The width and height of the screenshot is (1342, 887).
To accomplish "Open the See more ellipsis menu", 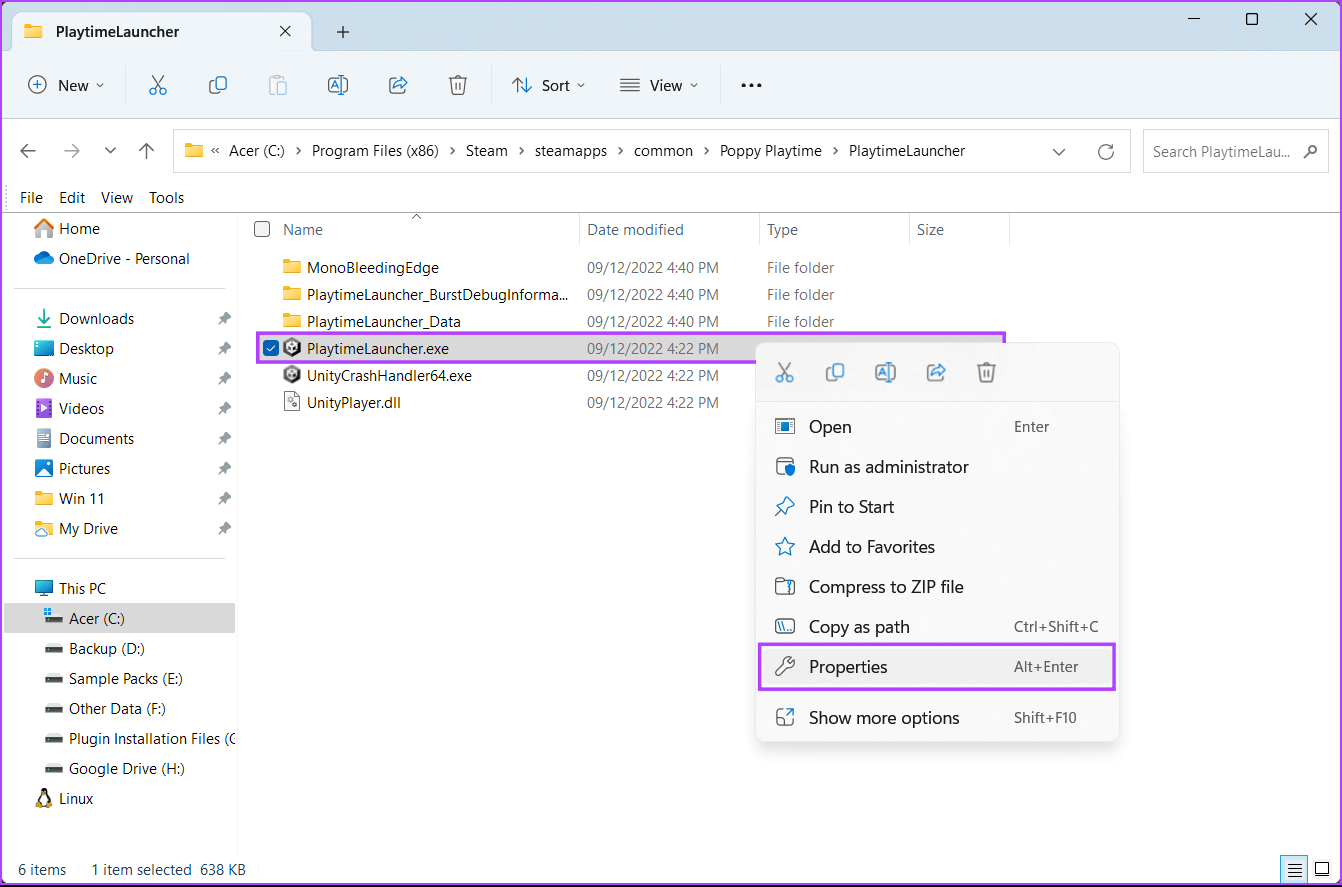I will point(751,85).
